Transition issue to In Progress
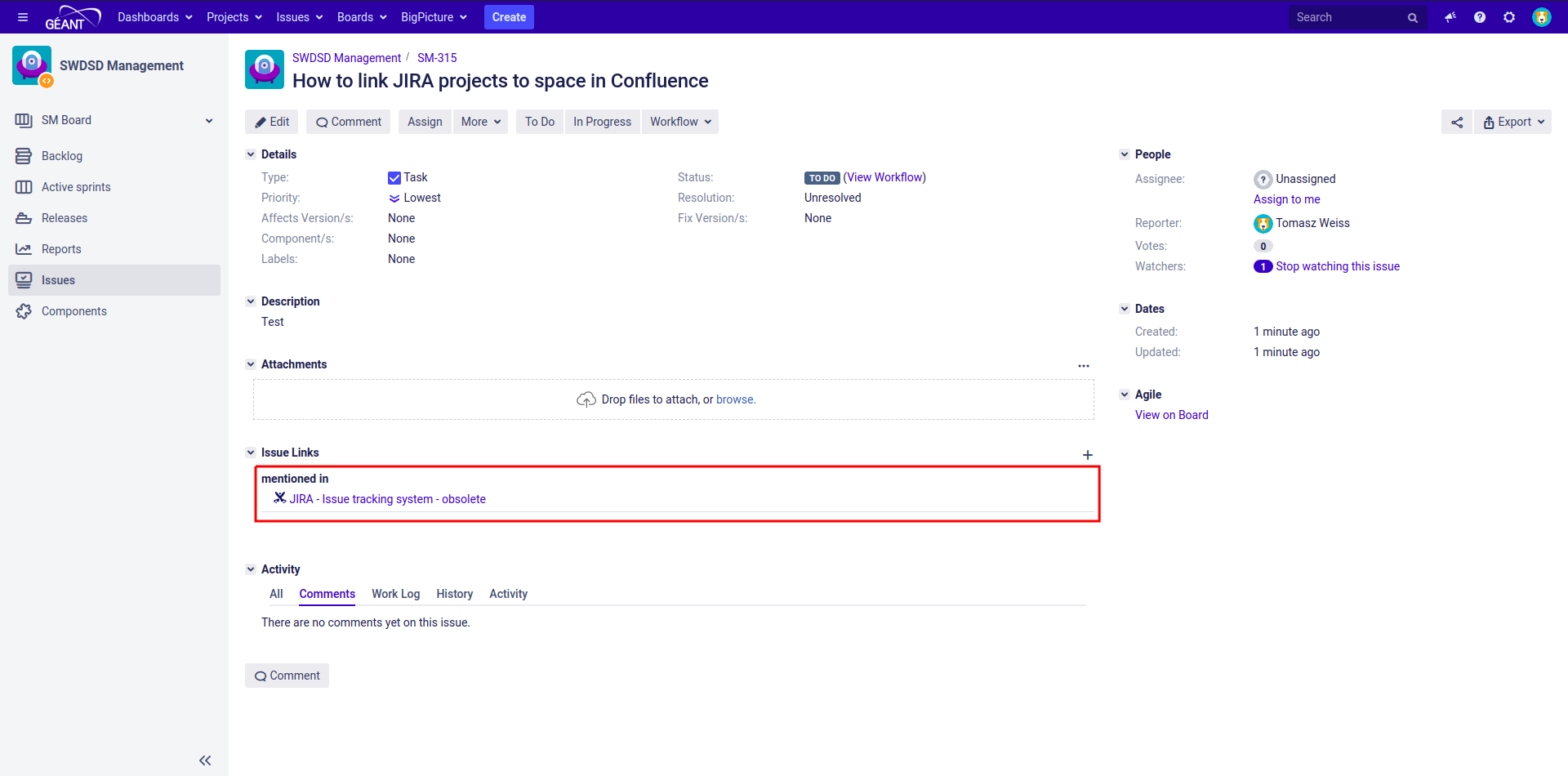1568x776 pixels. point(603,122)
